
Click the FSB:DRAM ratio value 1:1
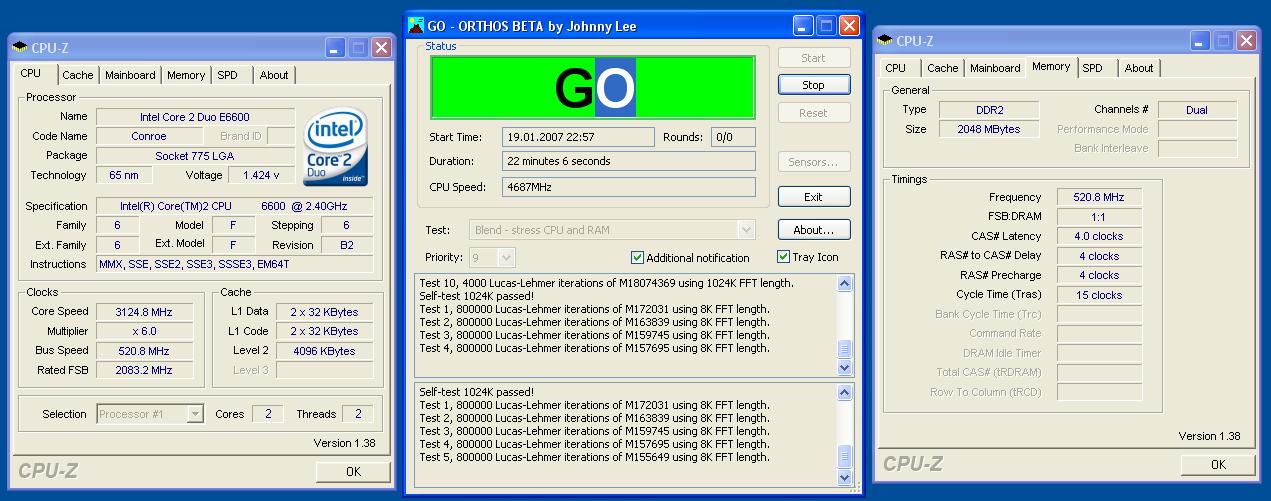click(x=1099, y=217)
